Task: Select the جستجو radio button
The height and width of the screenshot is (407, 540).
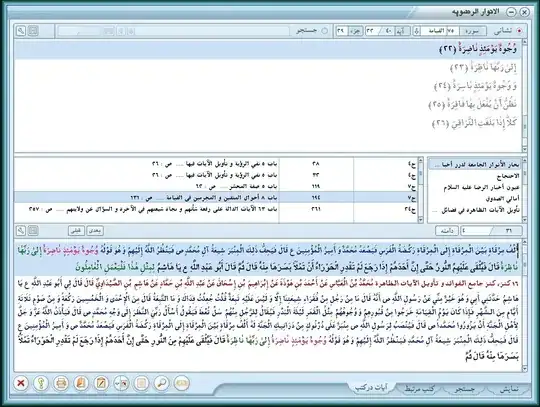Action: [325, 31]
